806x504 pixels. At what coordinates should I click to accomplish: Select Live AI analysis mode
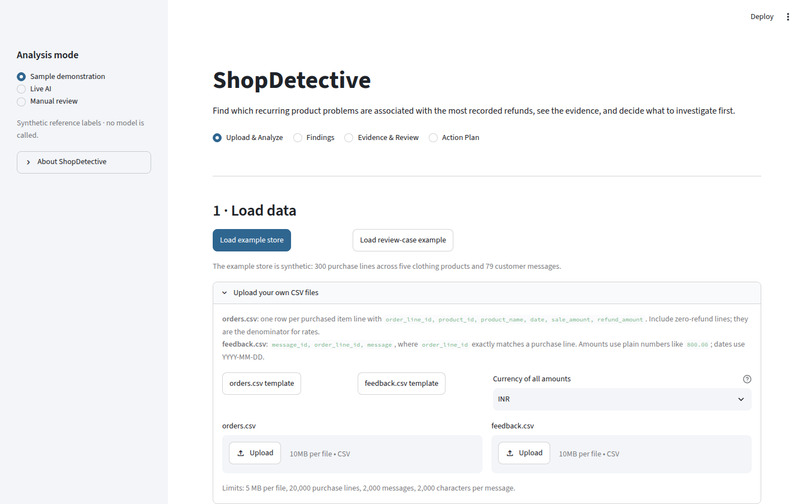34,88
